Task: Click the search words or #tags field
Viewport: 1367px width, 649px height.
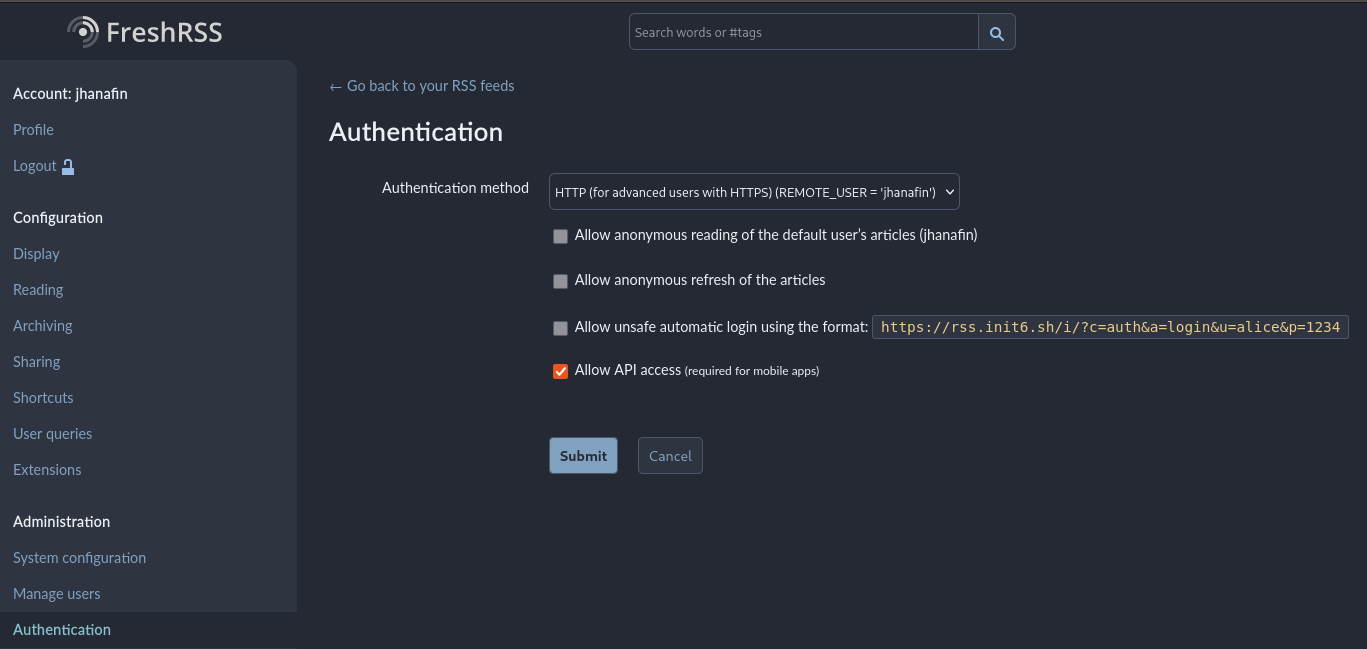Action: 803,31
